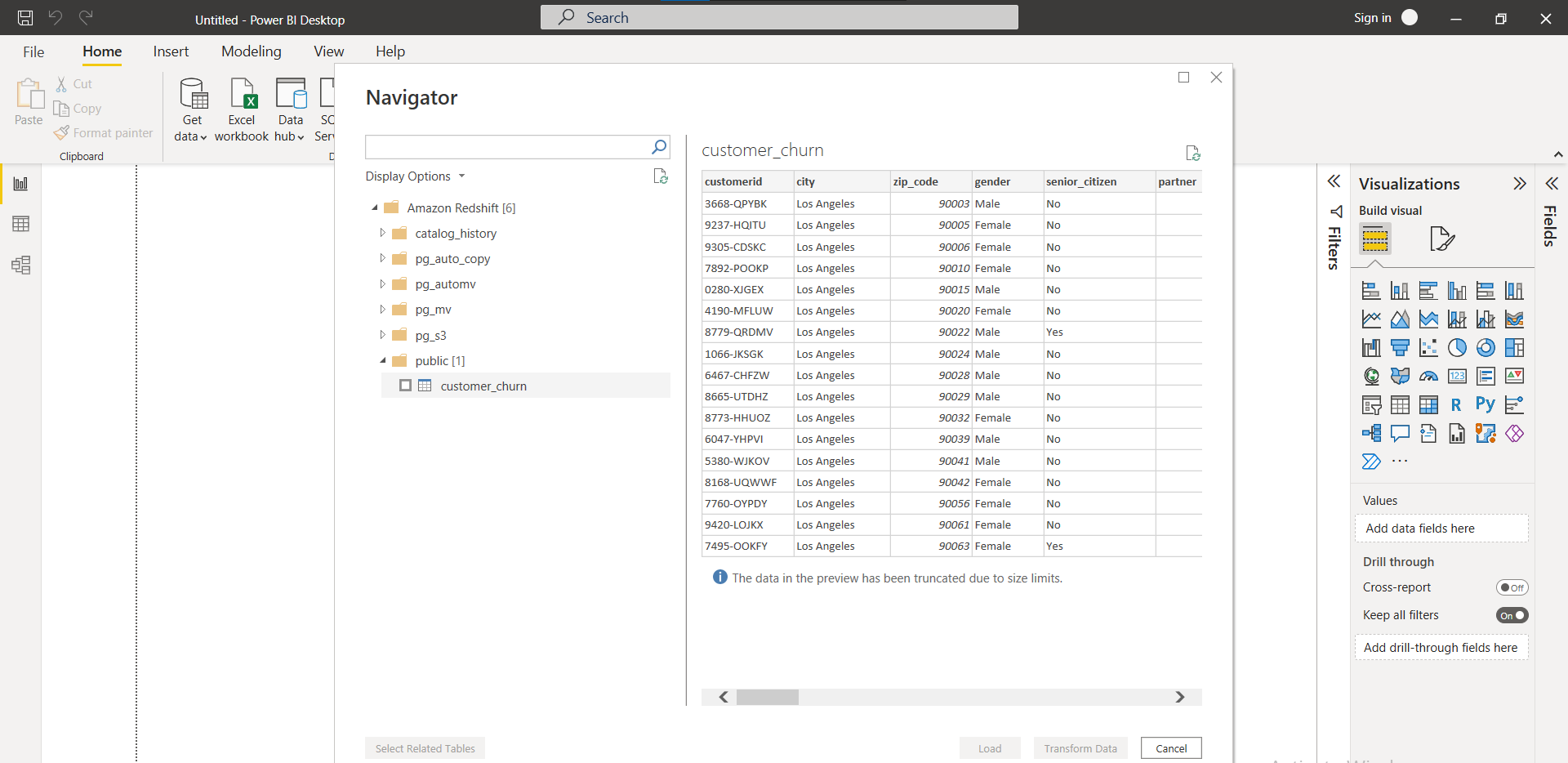
Task: Switch to Data view in left sidebar
Action: click(x=21, y=224)
